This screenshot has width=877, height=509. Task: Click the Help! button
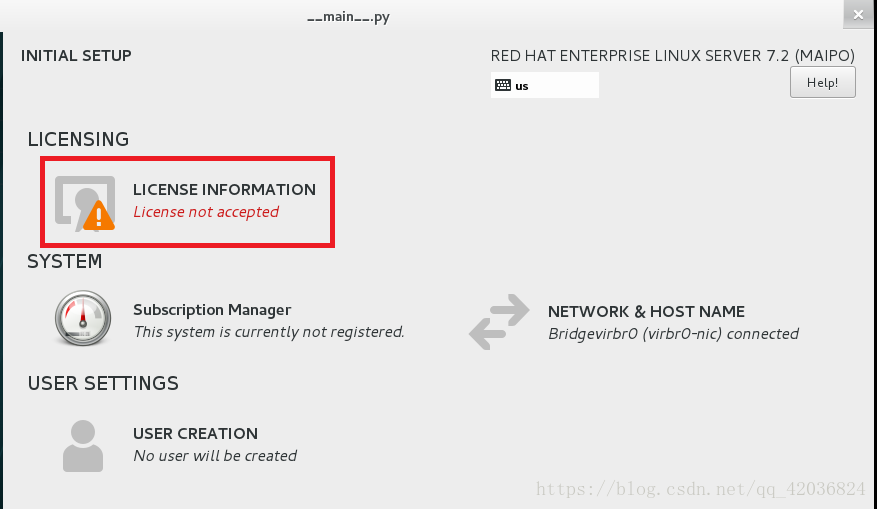click(x=822, y=82)
